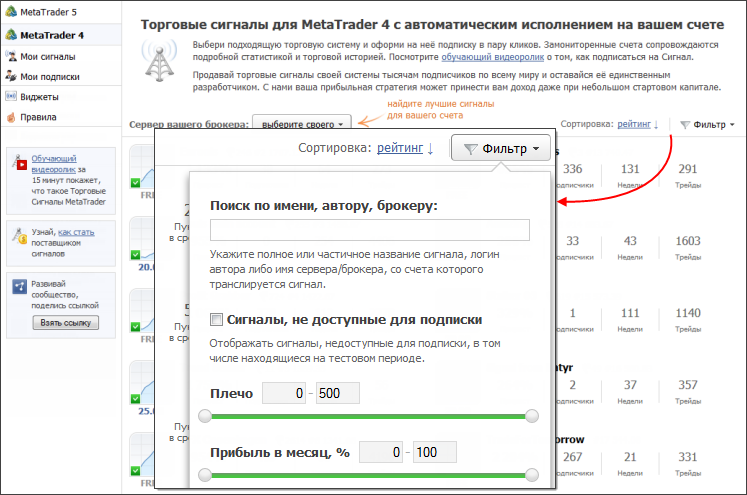
Task: Open обучающий видеоролик link in the header text
Action: [493, 57]
